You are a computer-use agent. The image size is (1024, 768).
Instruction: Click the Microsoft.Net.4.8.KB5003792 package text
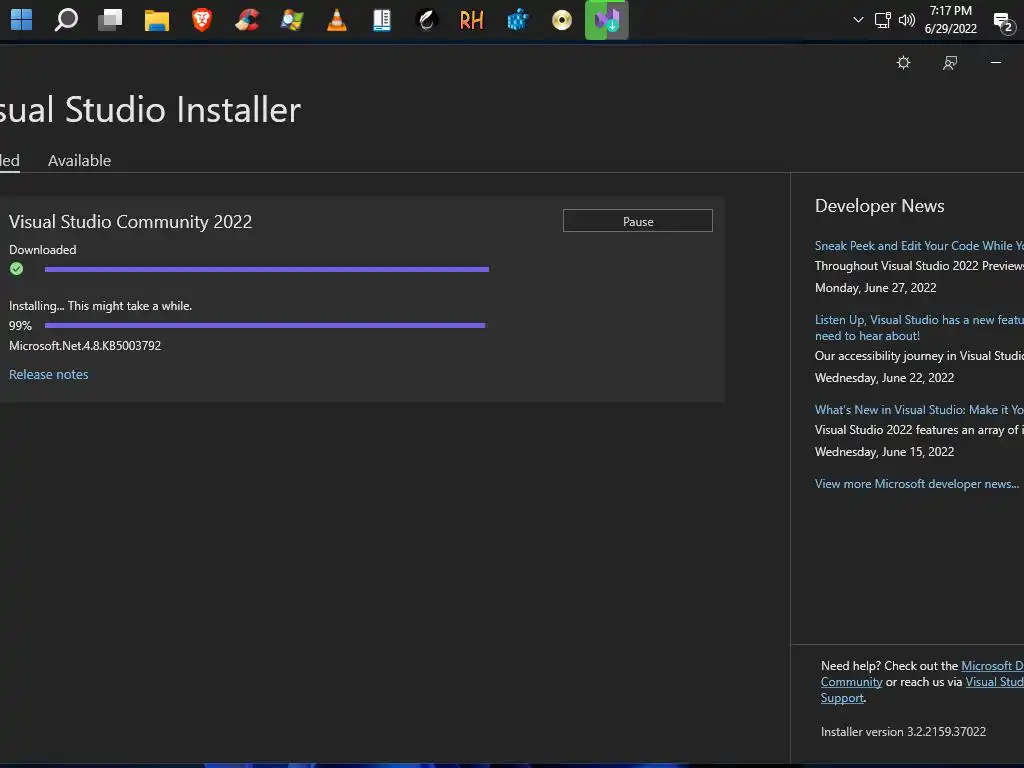[x=85, y=345]
